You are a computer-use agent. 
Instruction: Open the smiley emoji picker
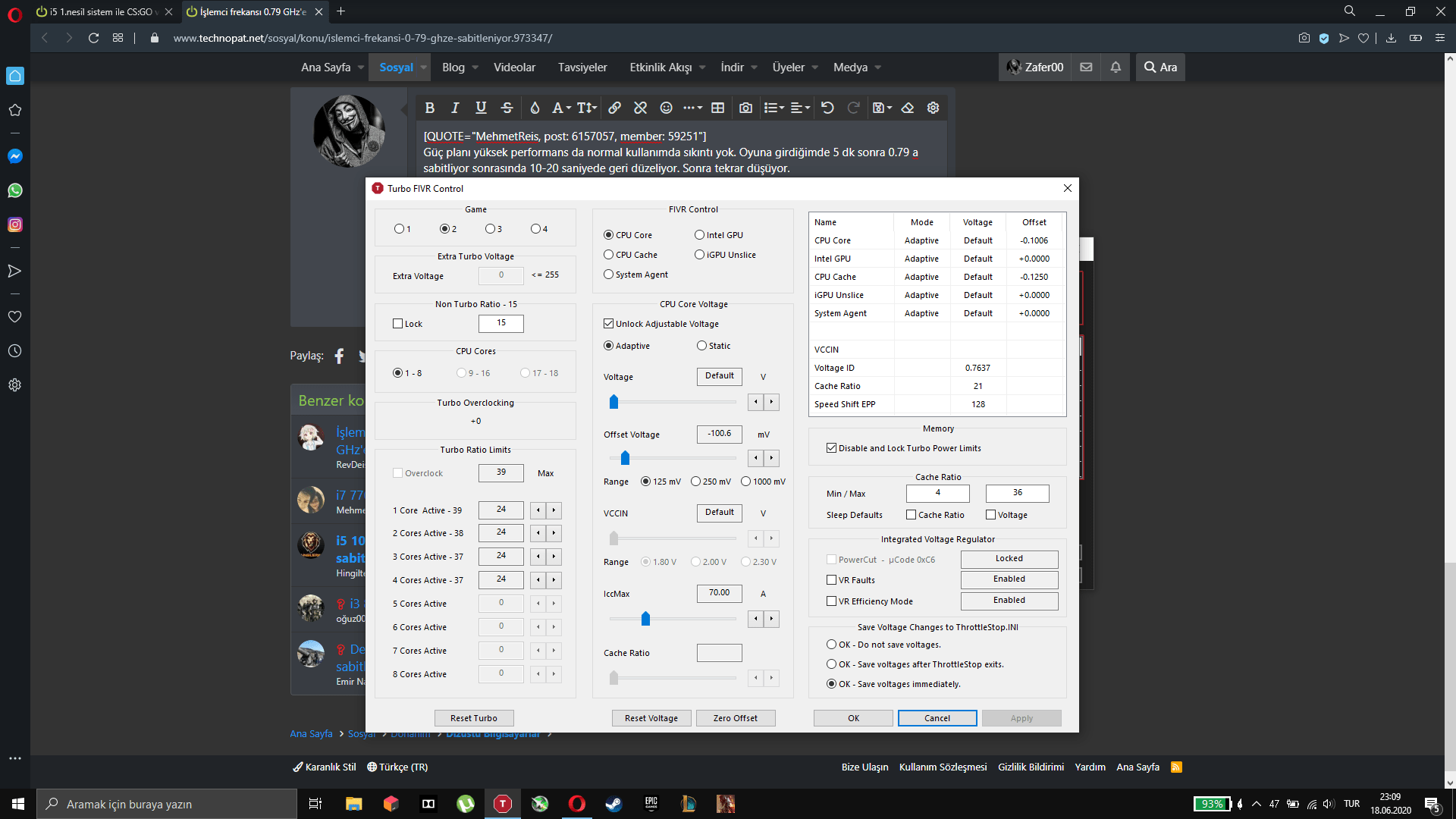click(666, 108)
